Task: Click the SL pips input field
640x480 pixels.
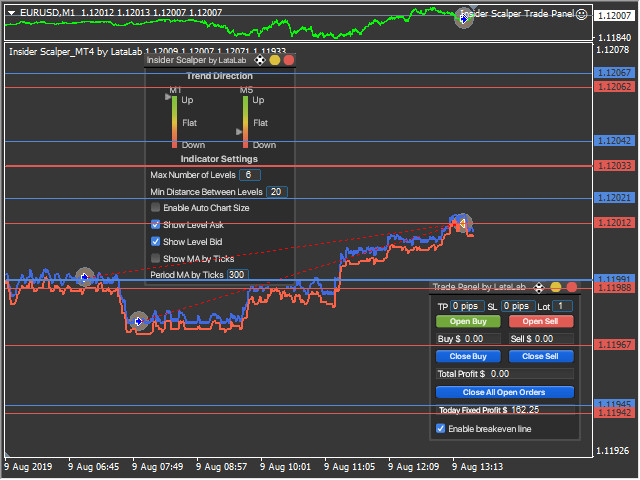Action: 518,306
